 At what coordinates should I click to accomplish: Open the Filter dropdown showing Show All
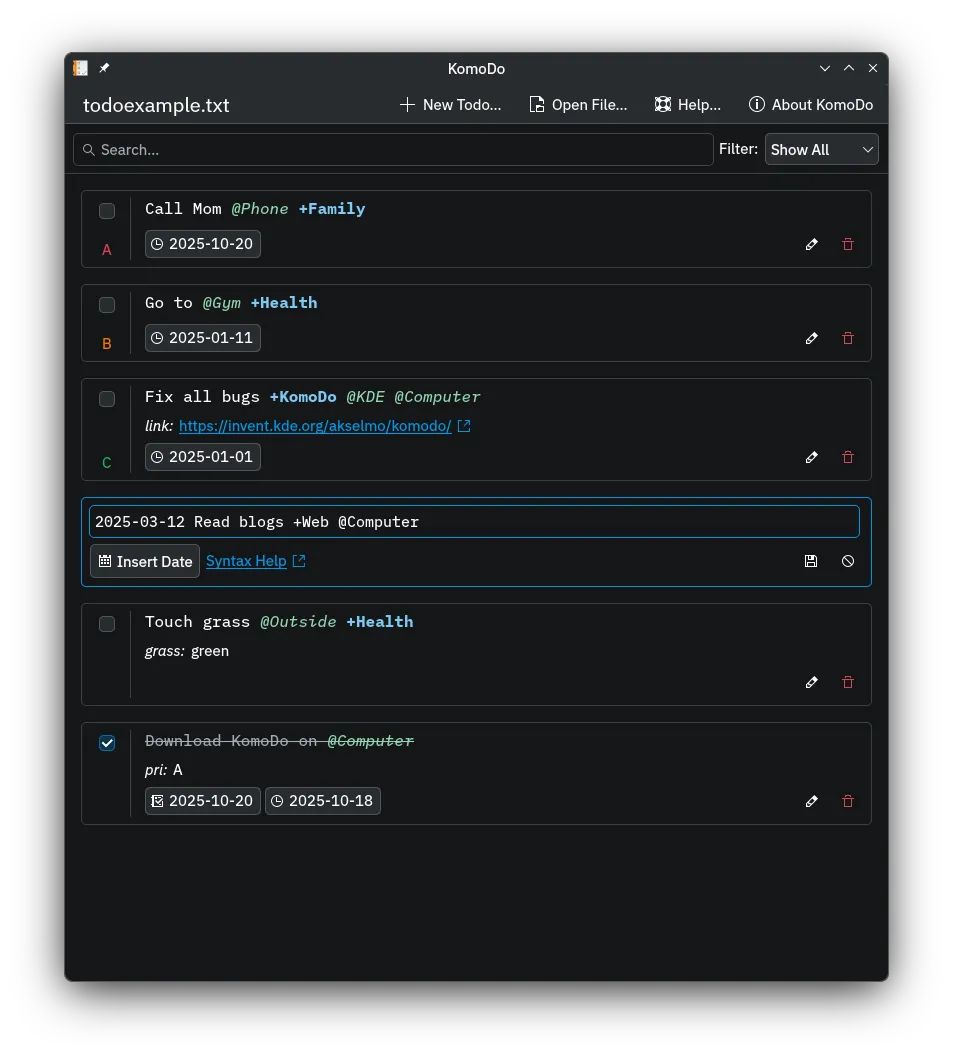click(x=821, y=149)
